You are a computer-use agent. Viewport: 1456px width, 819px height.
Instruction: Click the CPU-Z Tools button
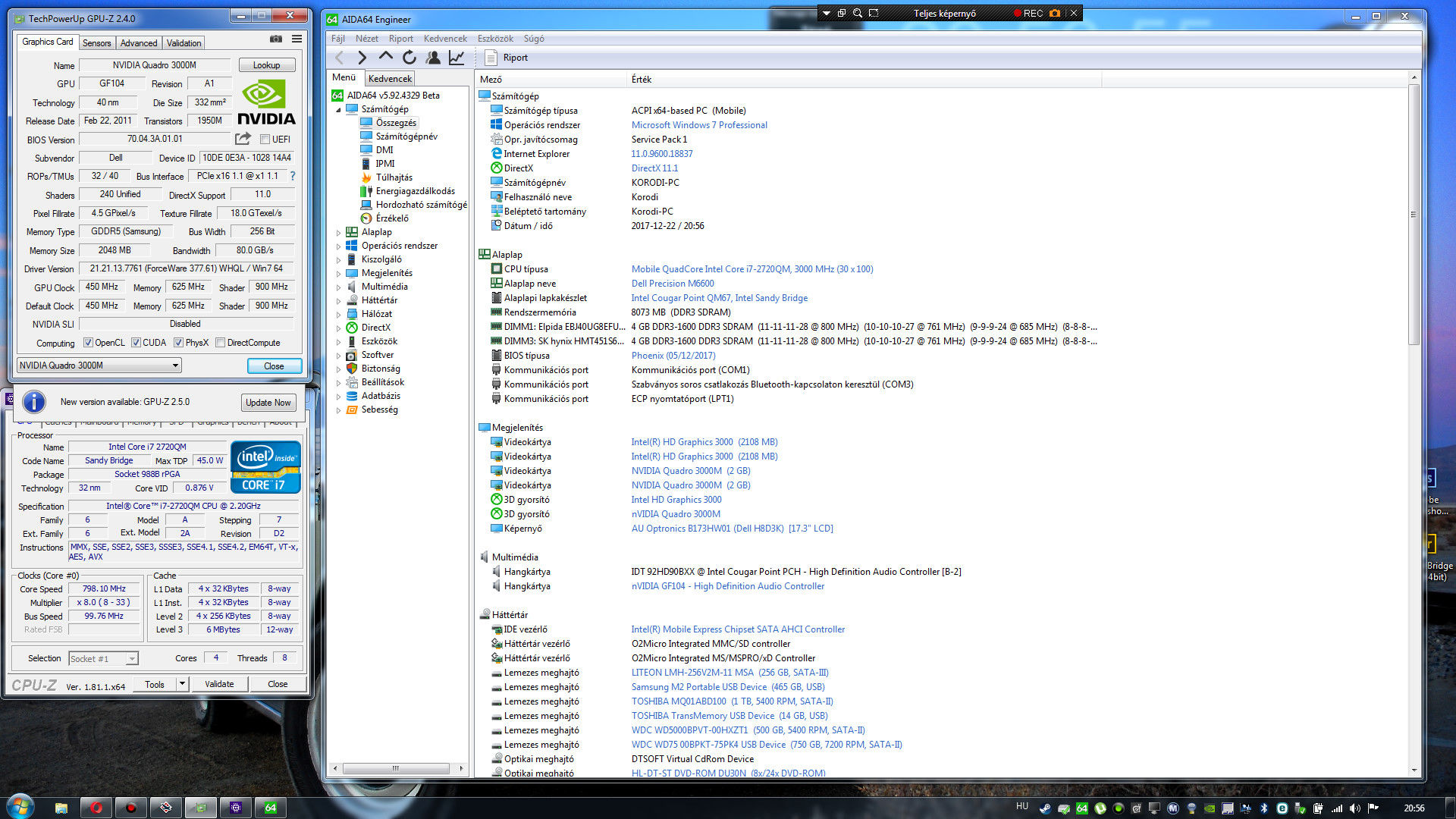coord(155,684)
